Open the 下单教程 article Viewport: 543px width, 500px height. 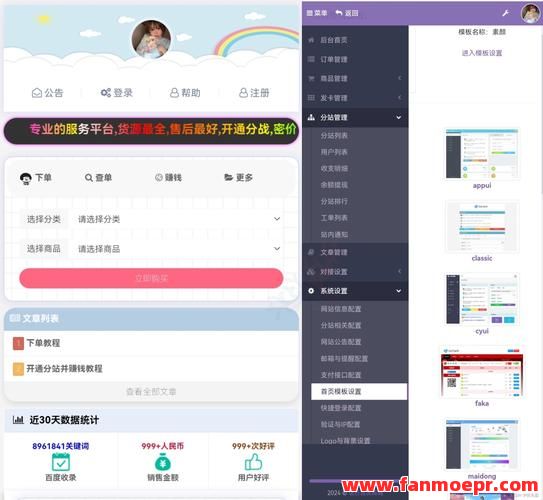click(43, 343)
